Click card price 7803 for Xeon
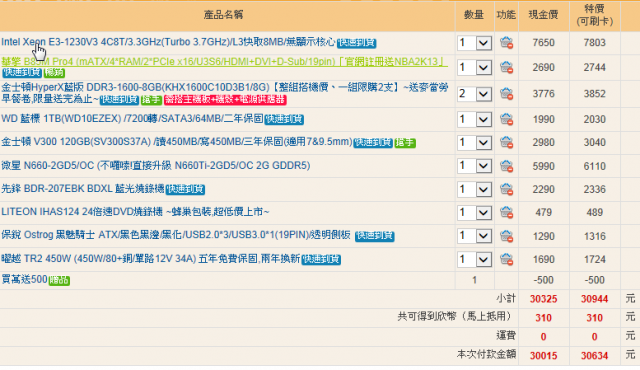 tap(594, 43)
